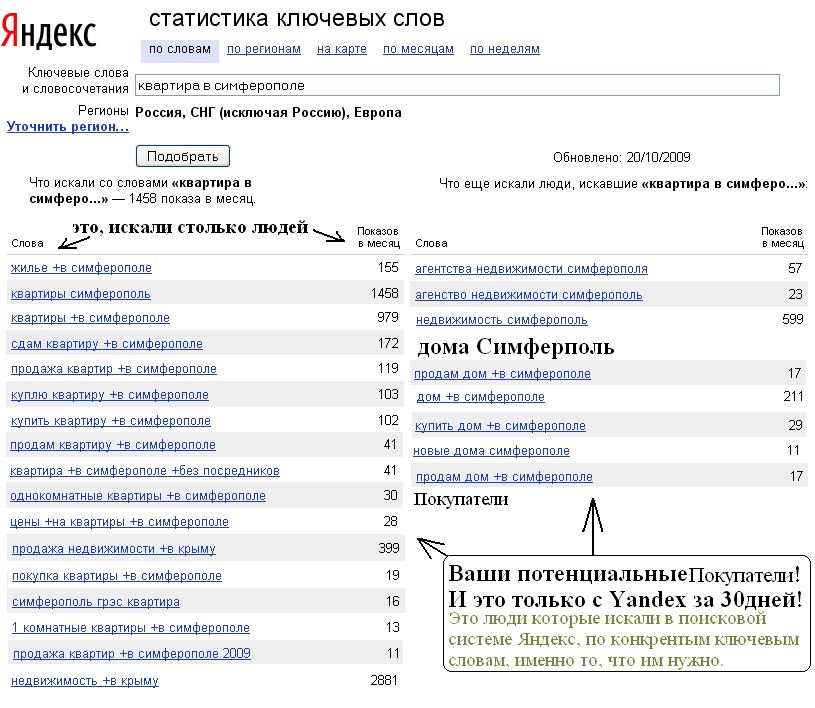Click count 155 for 'жилье +в симферополе'
Screen dimensions: 815x708
(x=388, y=268)
